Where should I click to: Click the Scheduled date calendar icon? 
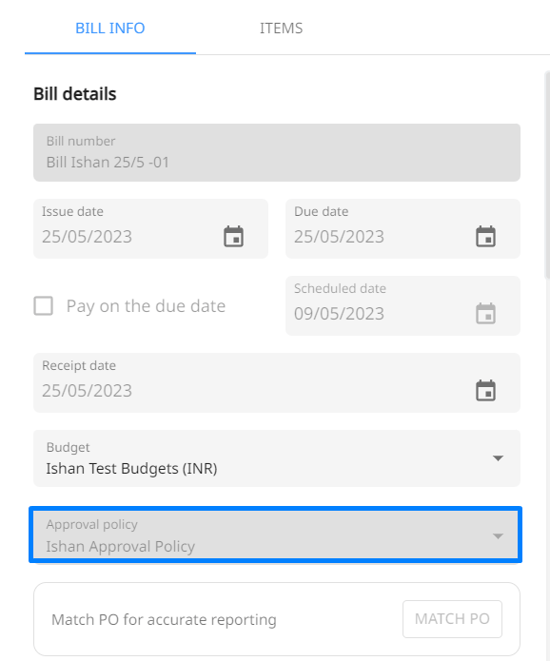click(x=486, y=313)
